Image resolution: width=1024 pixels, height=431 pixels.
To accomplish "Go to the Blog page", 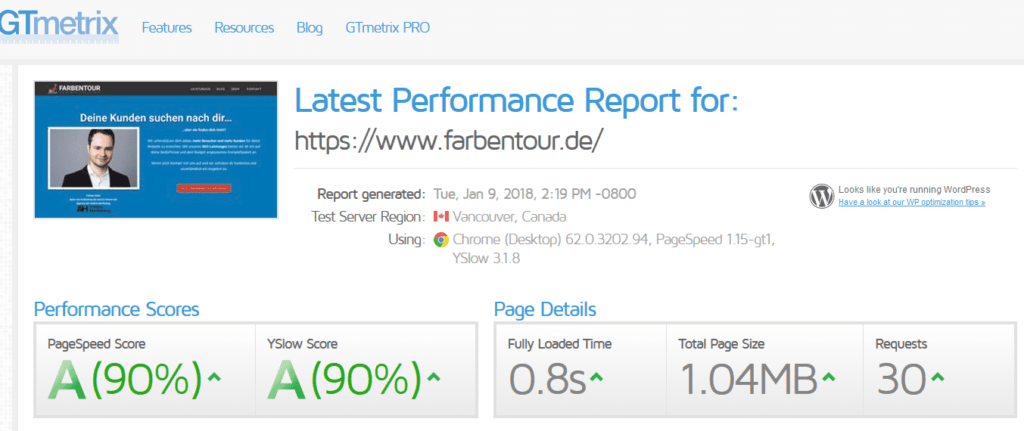I will point(310,28).
